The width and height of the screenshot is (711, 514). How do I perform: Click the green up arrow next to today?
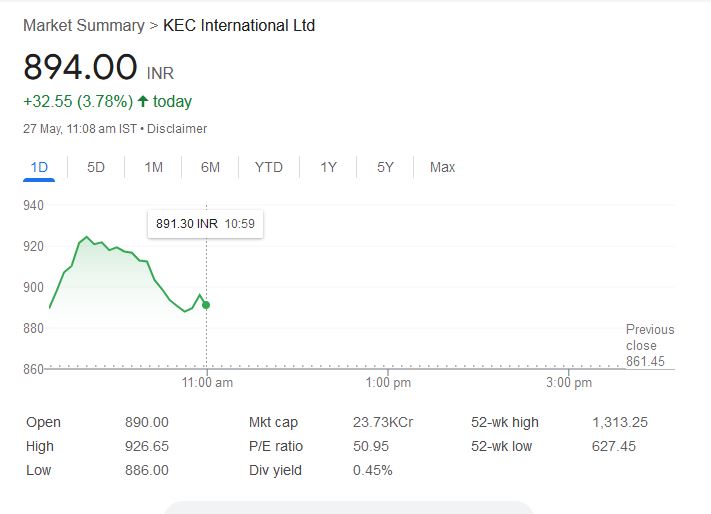pyautogui.click(x=143, y=101)
